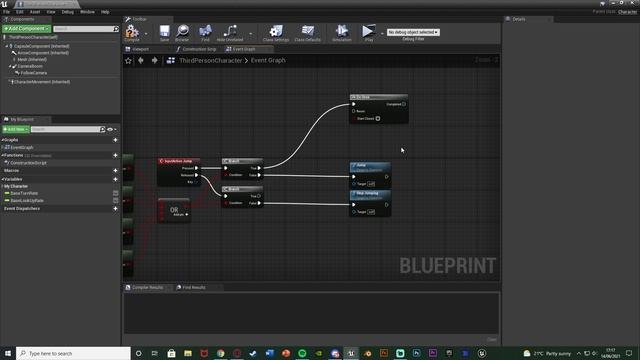Open the File menu
The height and width of the screenshot is (360, 640).
[x=7, y=12]
